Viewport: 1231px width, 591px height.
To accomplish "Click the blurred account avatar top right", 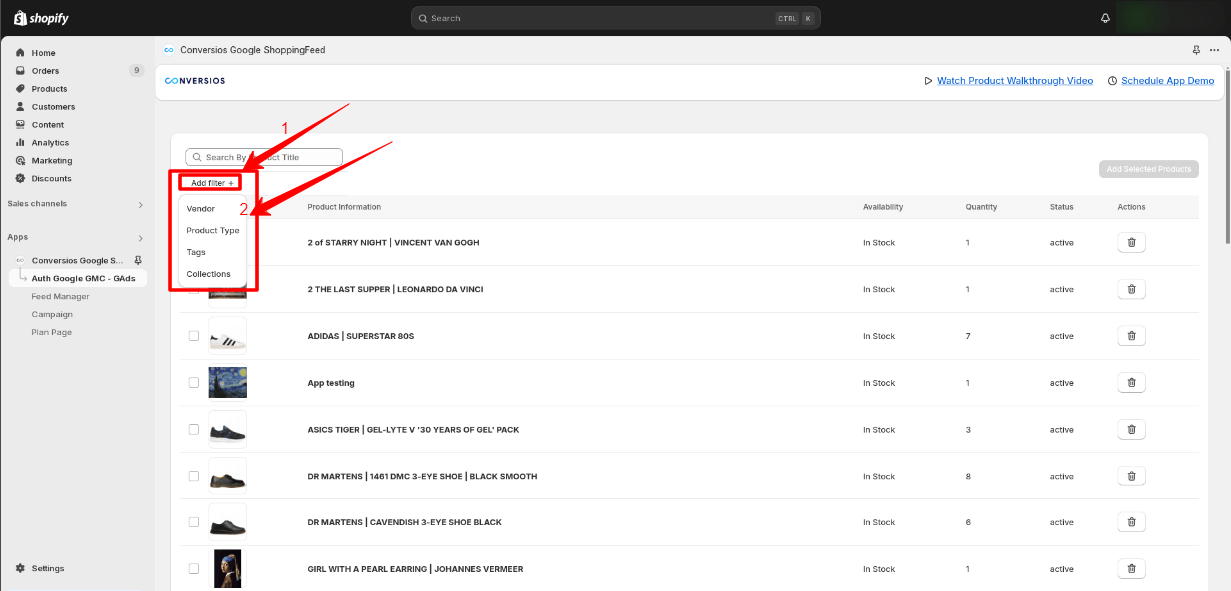I will point(1168,17).
